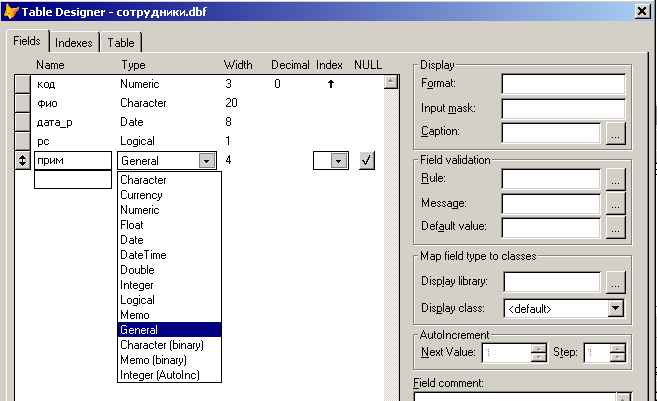The width and height of the screenshot is (657, 401).
Task: Choose Memo from the type list
Action: (134, 314)
